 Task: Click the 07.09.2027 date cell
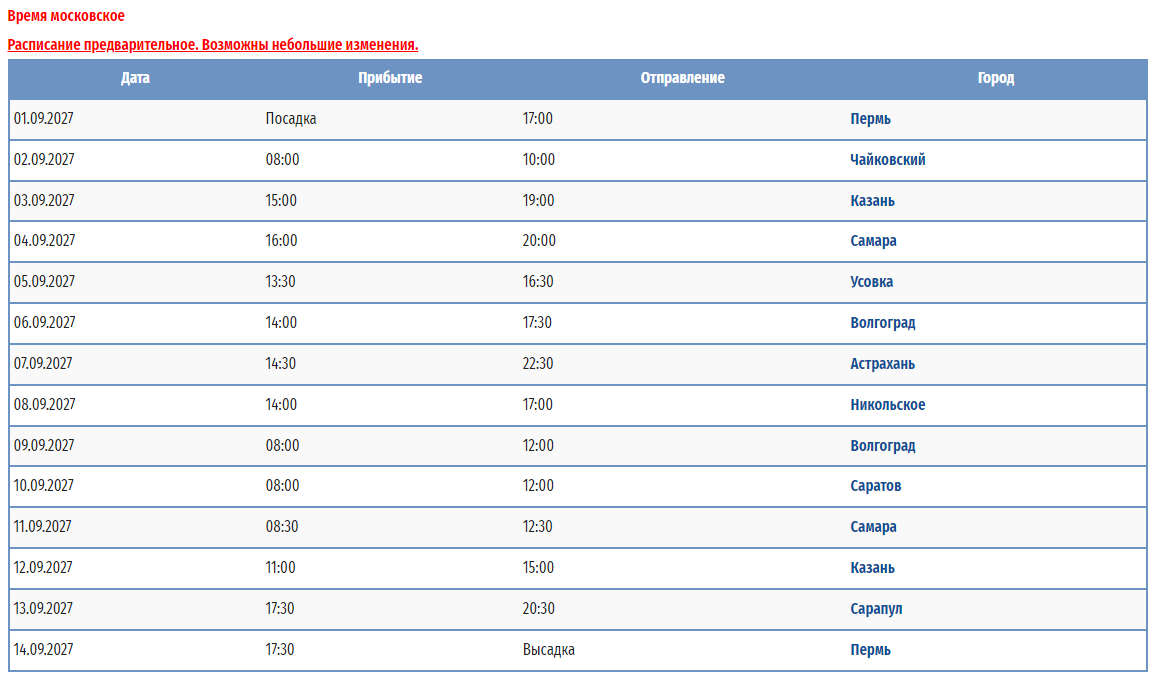click(x=43, y=364)
